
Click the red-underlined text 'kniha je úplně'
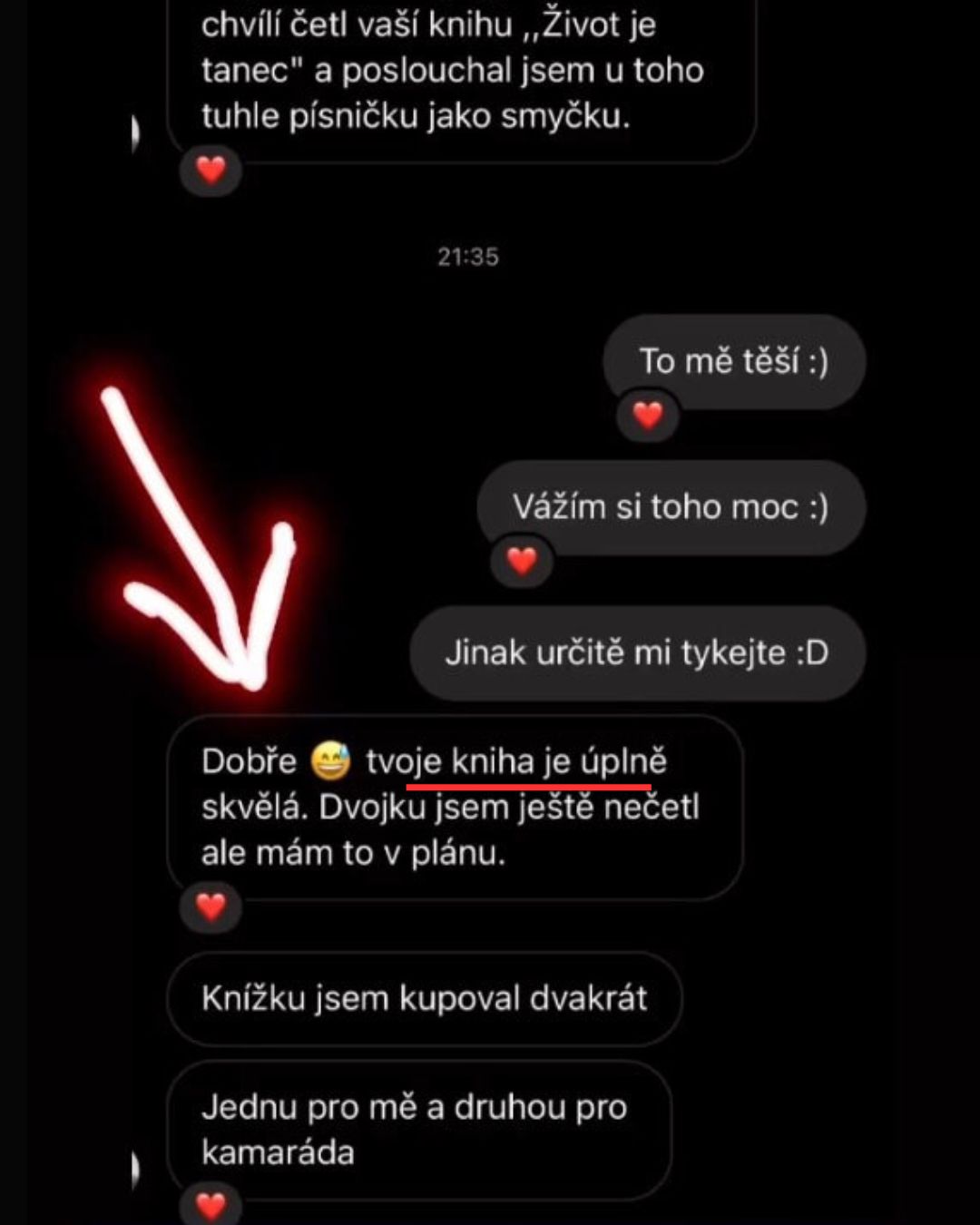559,762
